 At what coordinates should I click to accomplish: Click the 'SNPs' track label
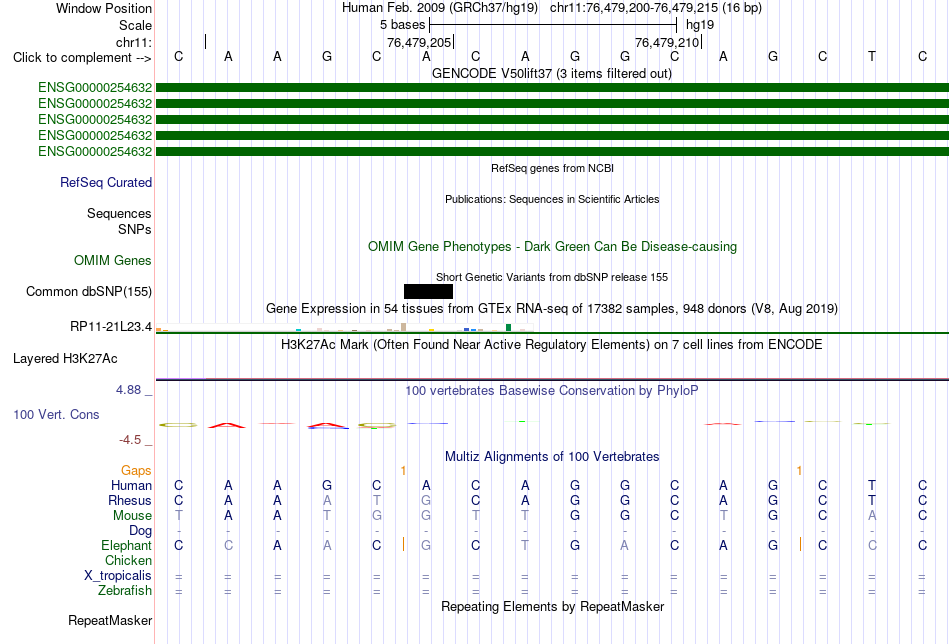pos(135,230)
